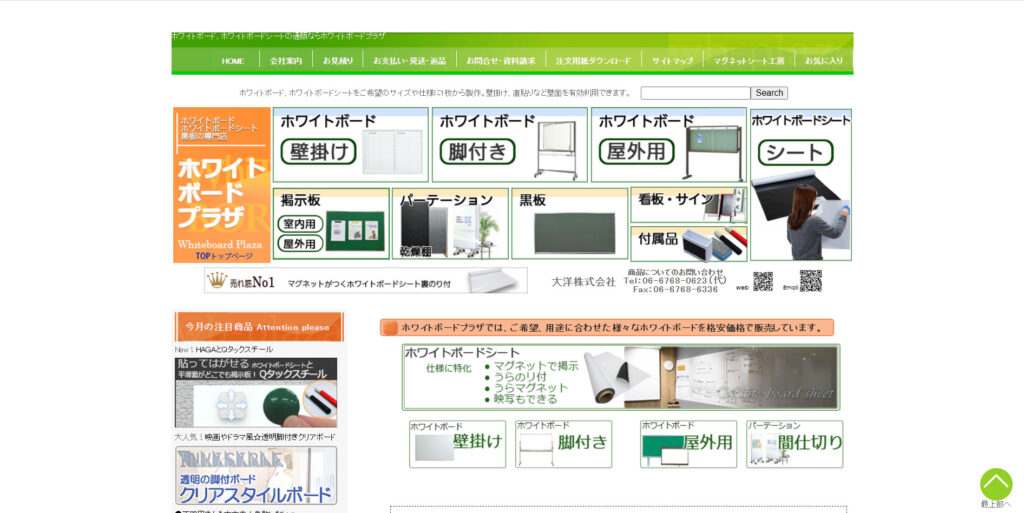Open the HOME menu item
Viewport: 1024px width, 513px height.
[232, 61]
